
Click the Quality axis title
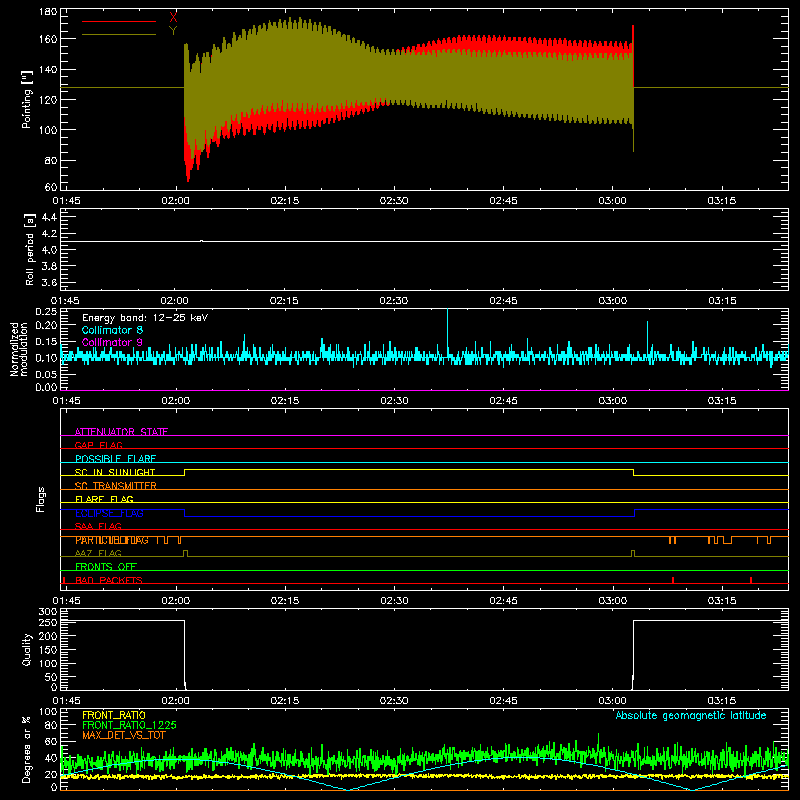pos(27,649)
